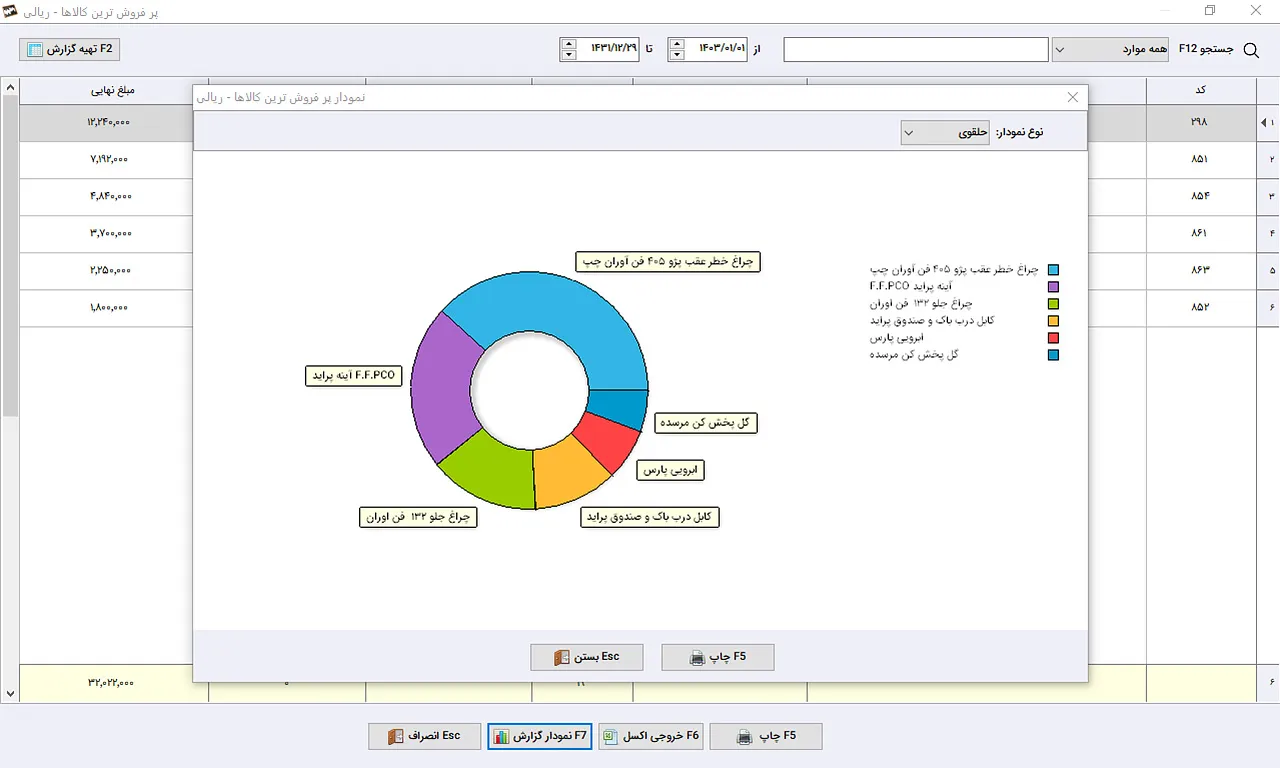Image resolution: width=1280 pixels, height=768 pixels.
Task: Open the همه موارد filter dropdown
Action: click(1110, 49)
